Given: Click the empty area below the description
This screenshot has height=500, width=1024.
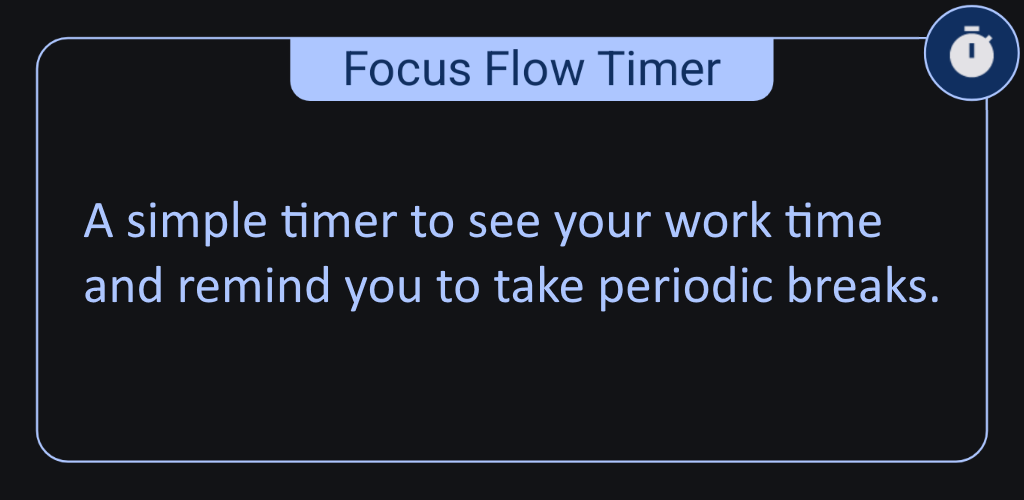Looking at the screenshot, I should pyautogui.click(x=512, y=385).
